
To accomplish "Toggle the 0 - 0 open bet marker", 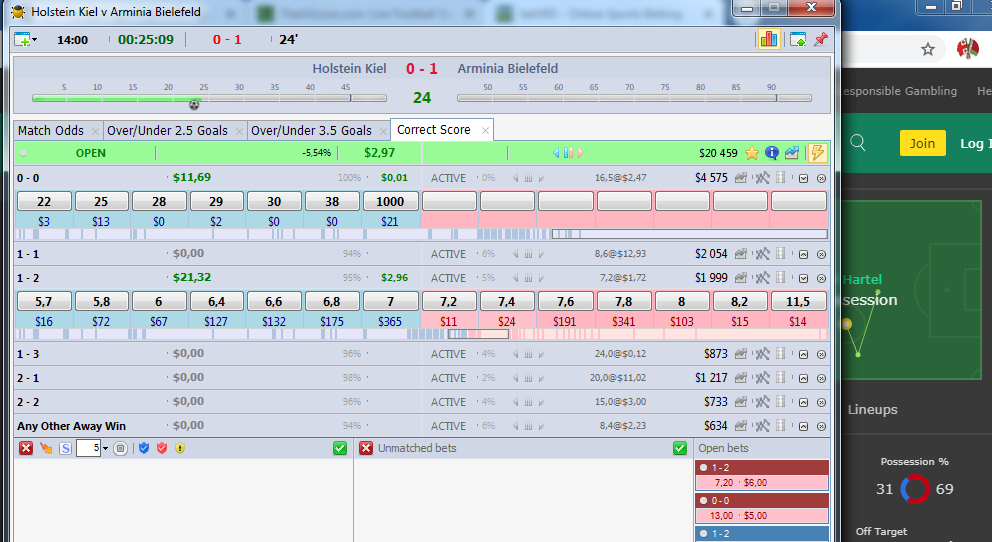I will [704, 500].
